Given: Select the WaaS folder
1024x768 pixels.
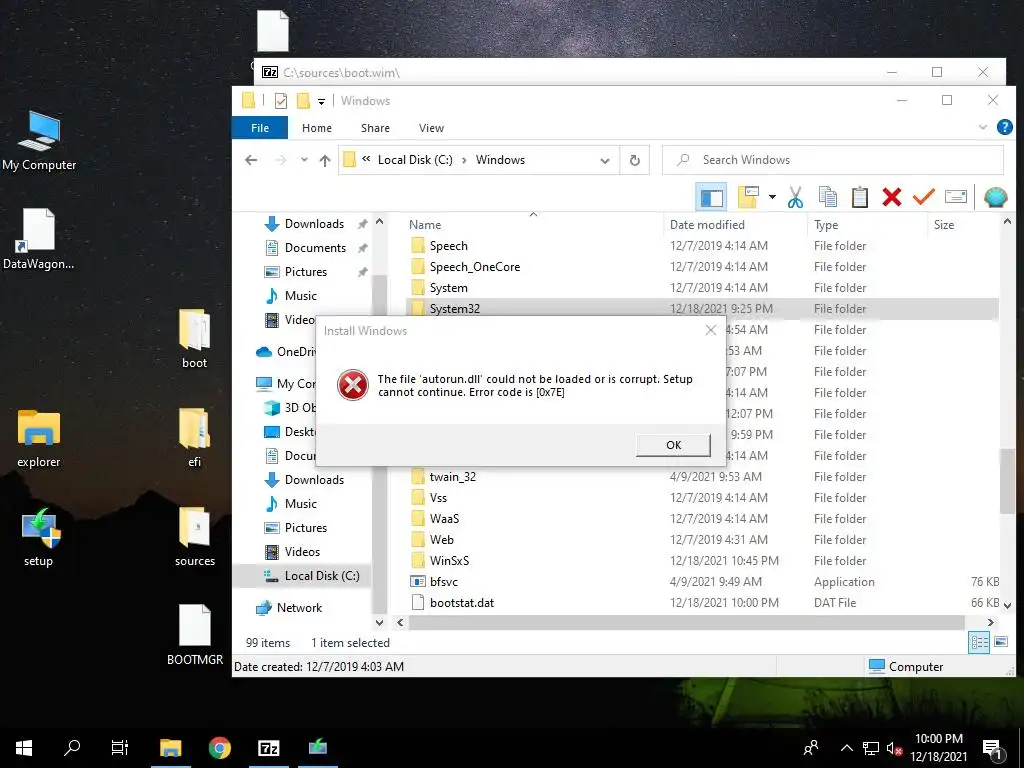Looking at the screenshot, I should (x=702, y=519).
